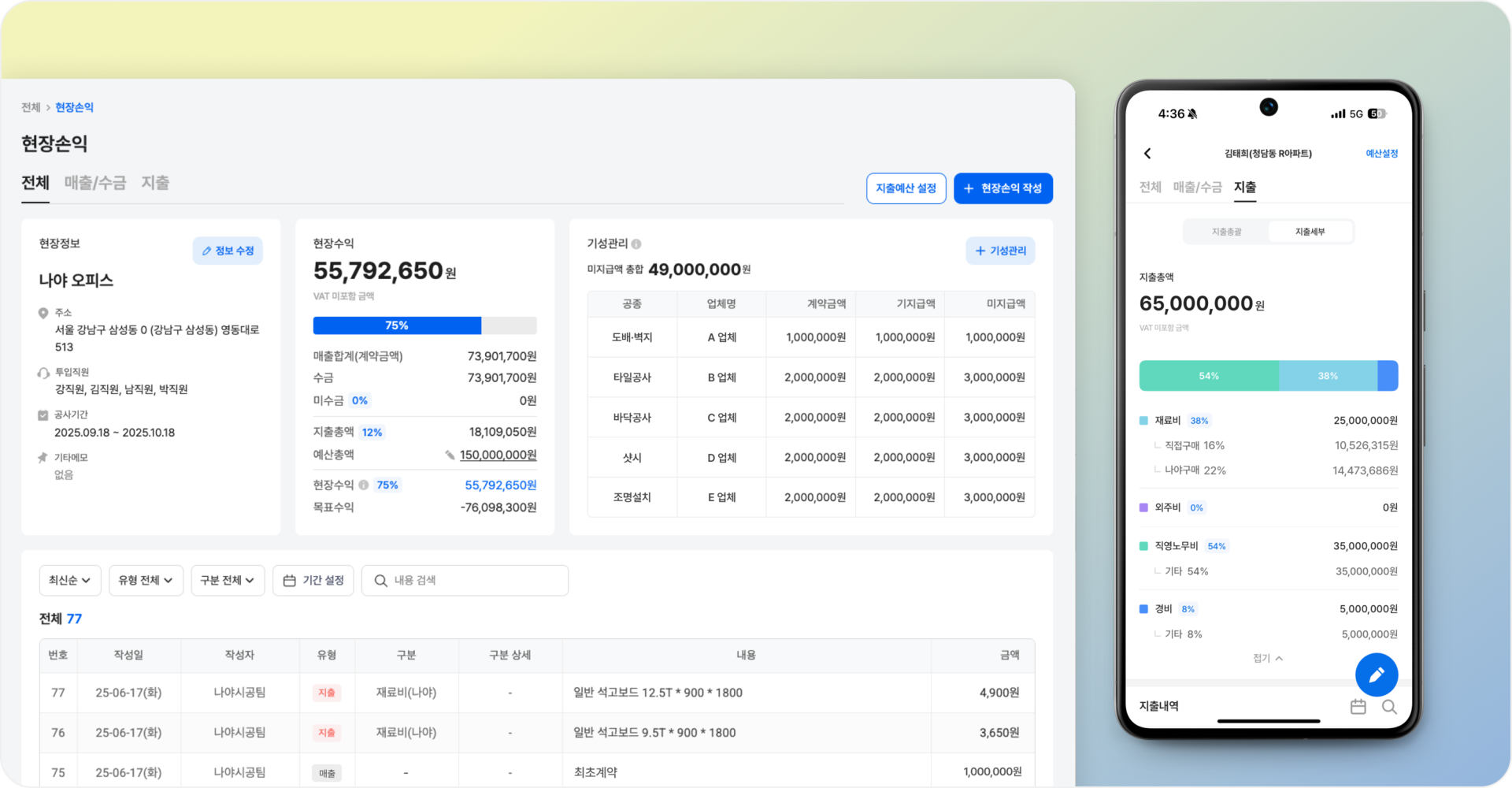
Task: Click the 타일공사 table cell
Action: click(632, 377)
